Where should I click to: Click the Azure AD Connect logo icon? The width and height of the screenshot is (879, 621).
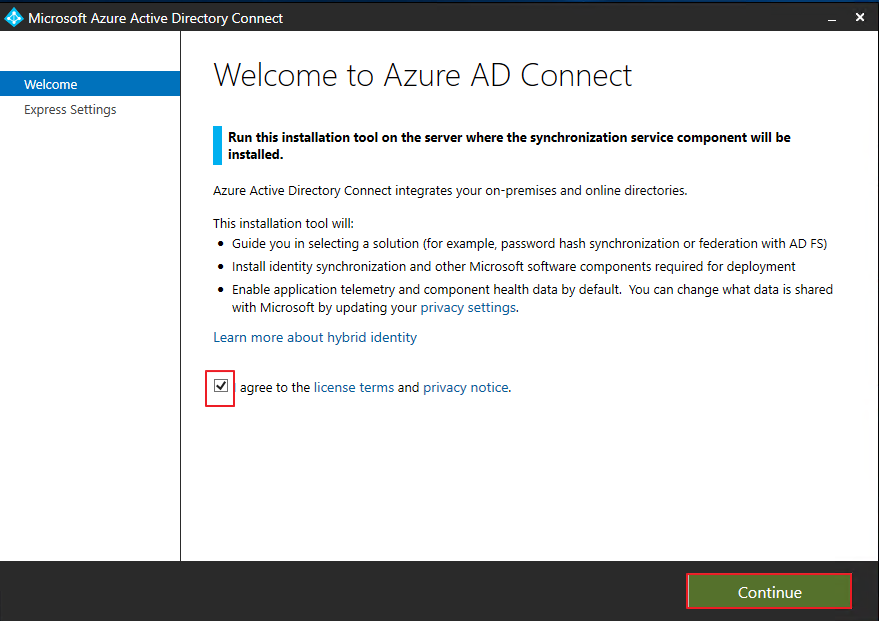point(13,18)
